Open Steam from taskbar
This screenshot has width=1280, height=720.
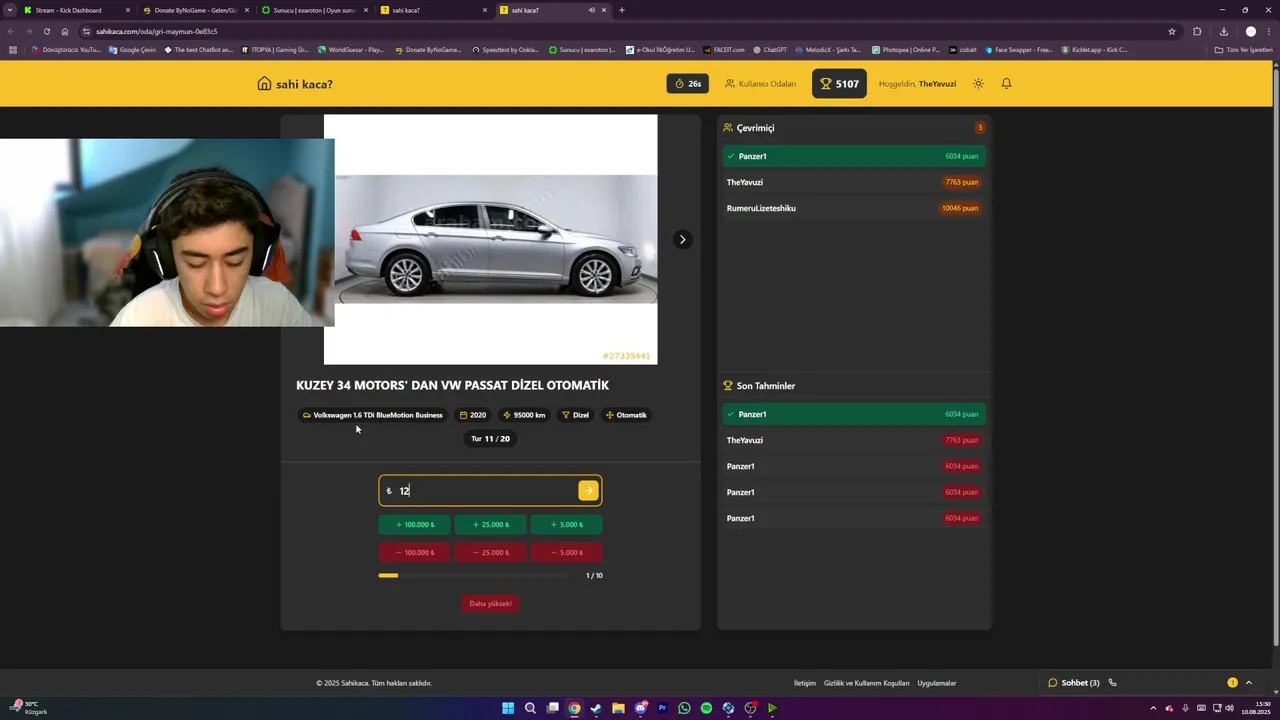[596, 708]
